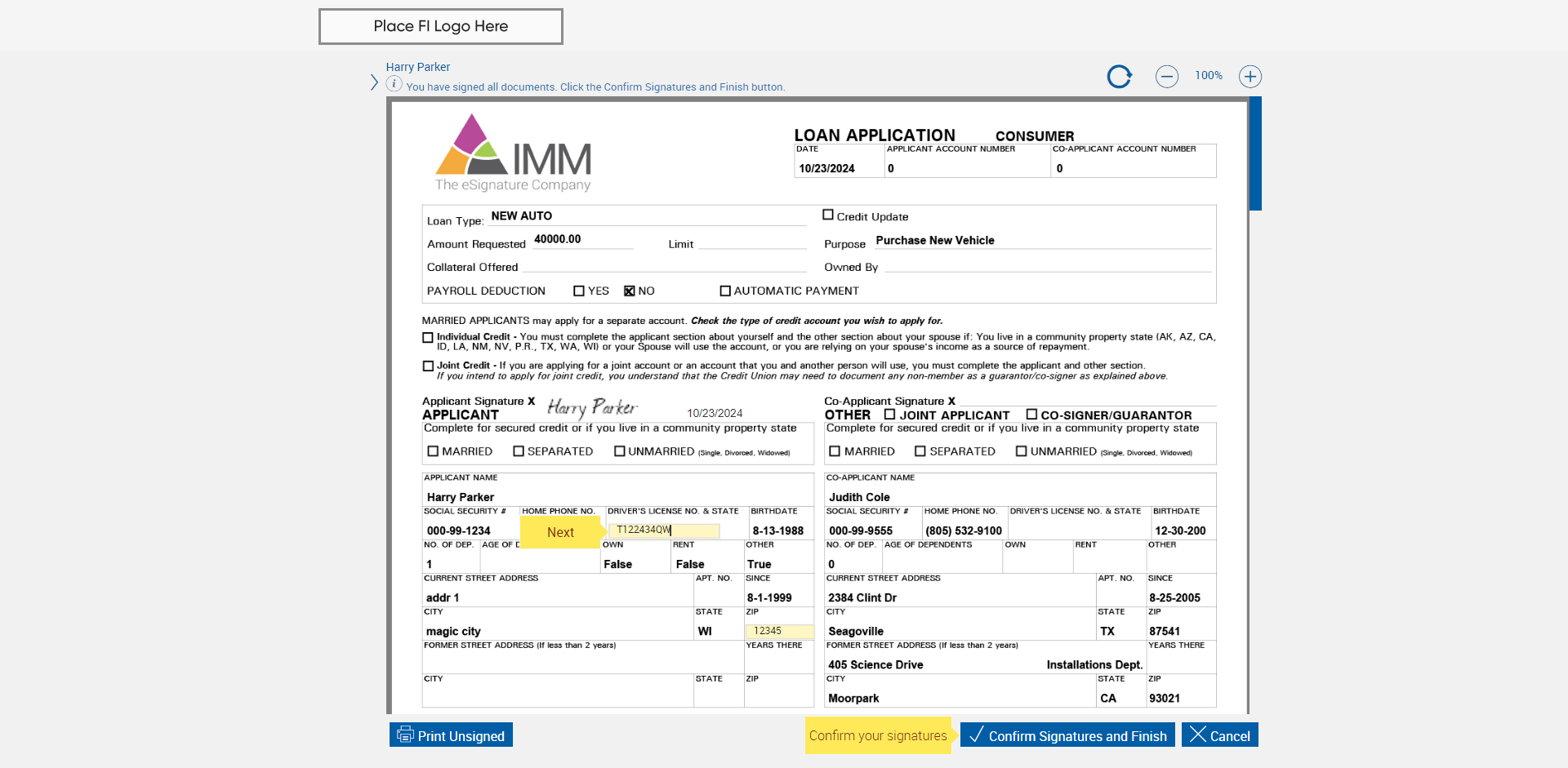Image resolution: width=1568 pixels, height=768 pixels.
Task: Click the applicant ZIP field 12345
Action: click(779, 631)
